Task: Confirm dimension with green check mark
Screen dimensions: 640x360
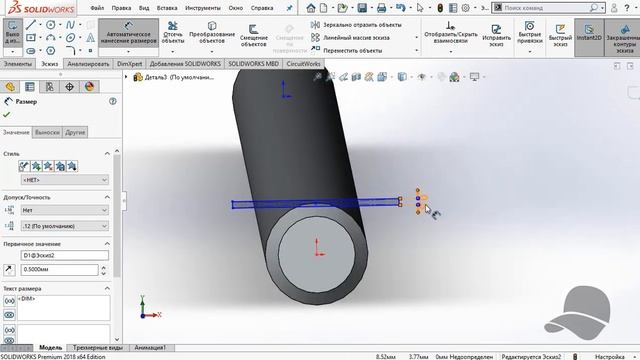Action: pyautogui.click(x=6, y=115)
